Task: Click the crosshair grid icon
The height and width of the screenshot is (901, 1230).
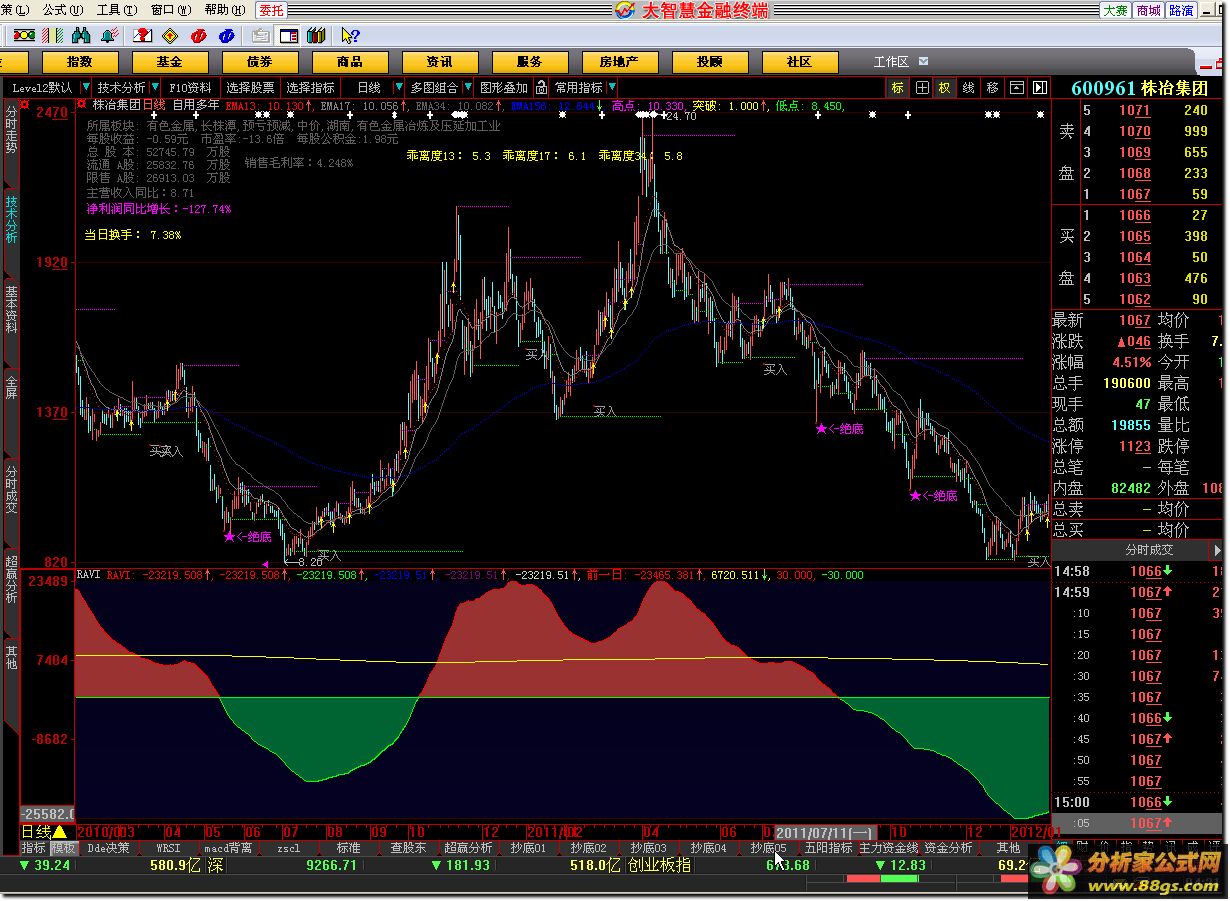Action: point(922,87)
